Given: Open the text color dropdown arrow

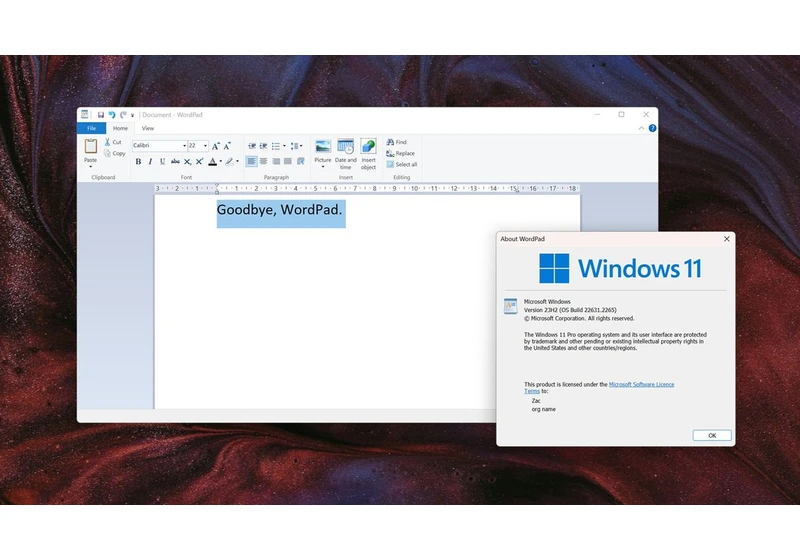Looking at the screenshot, I should [x=220, y=162].
